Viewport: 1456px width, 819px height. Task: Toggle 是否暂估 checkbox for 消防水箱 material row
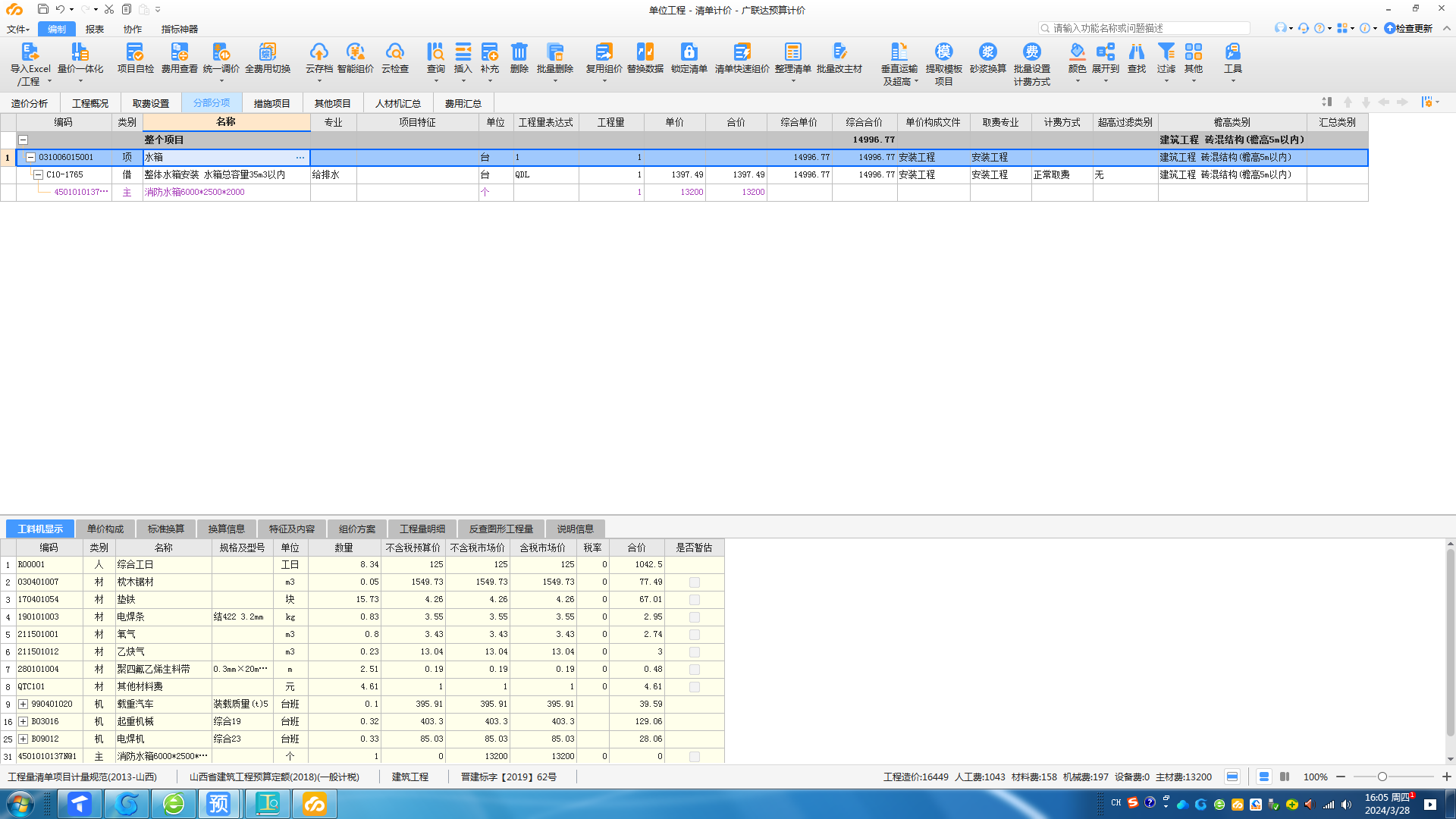click(694, 757)
